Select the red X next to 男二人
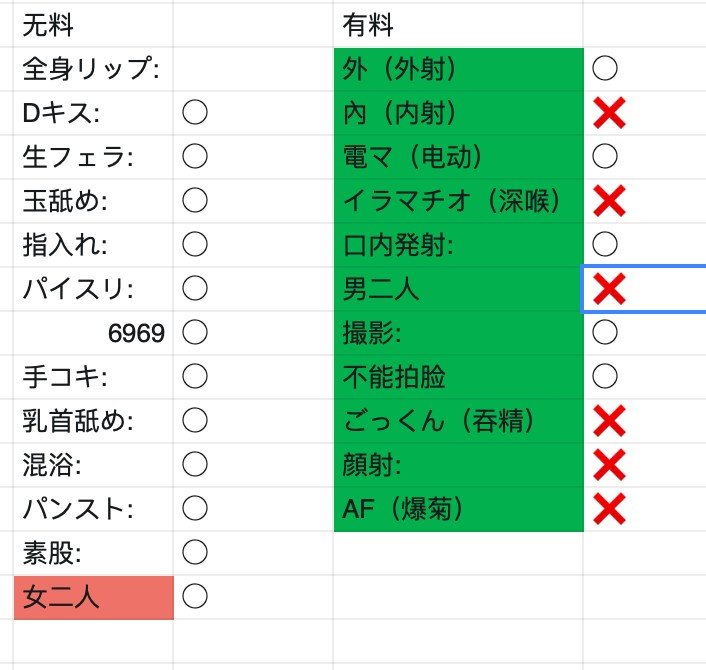This screenshot has width=706, height=670. tap(609, 290)
